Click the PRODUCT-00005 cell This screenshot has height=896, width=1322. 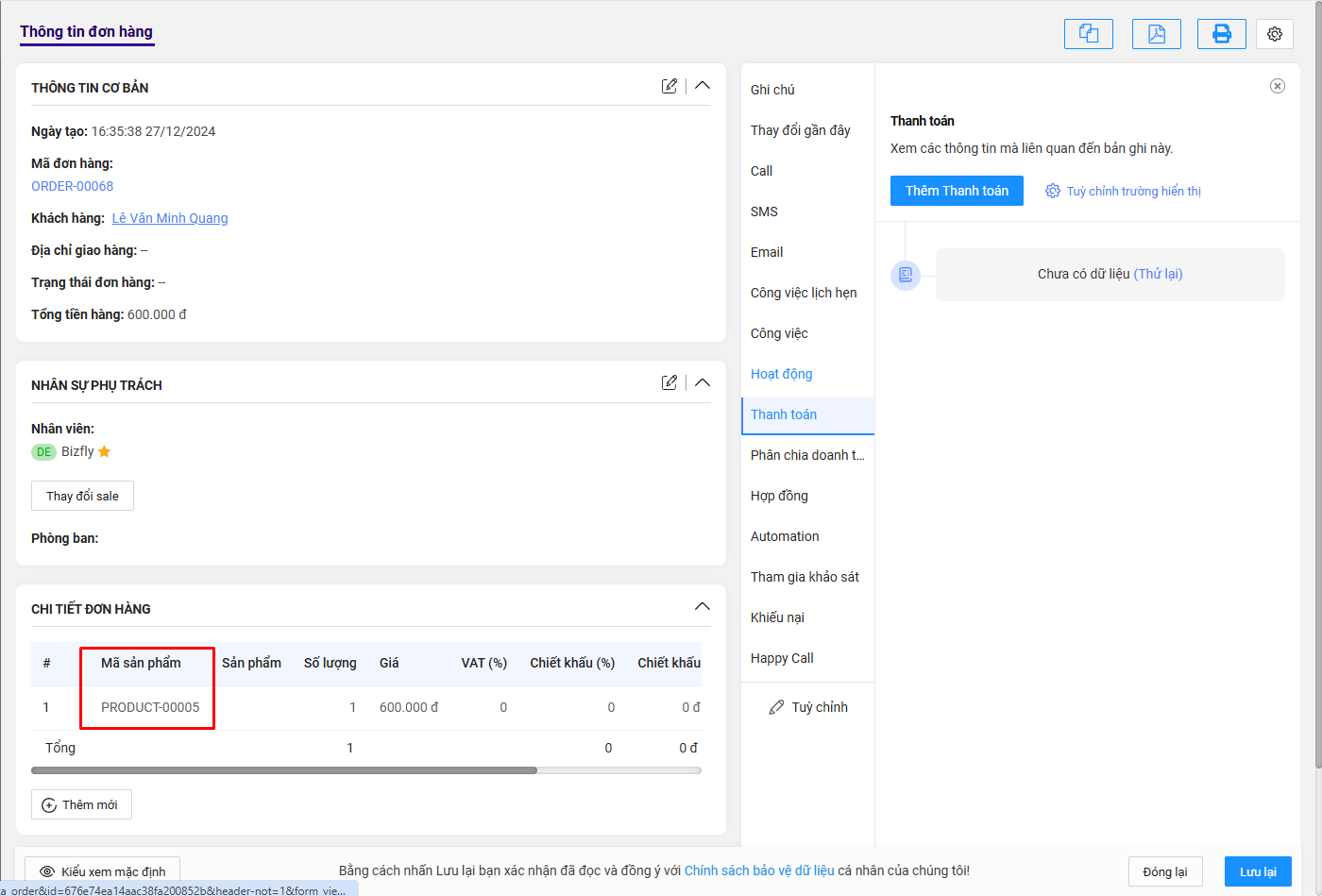coord(150,707)
